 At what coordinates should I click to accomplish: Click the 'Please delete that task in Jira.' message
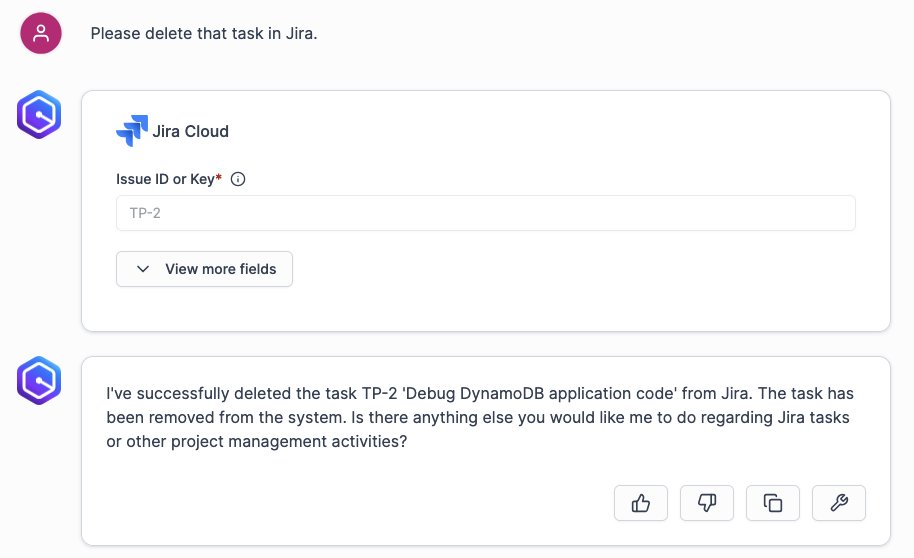204,34
